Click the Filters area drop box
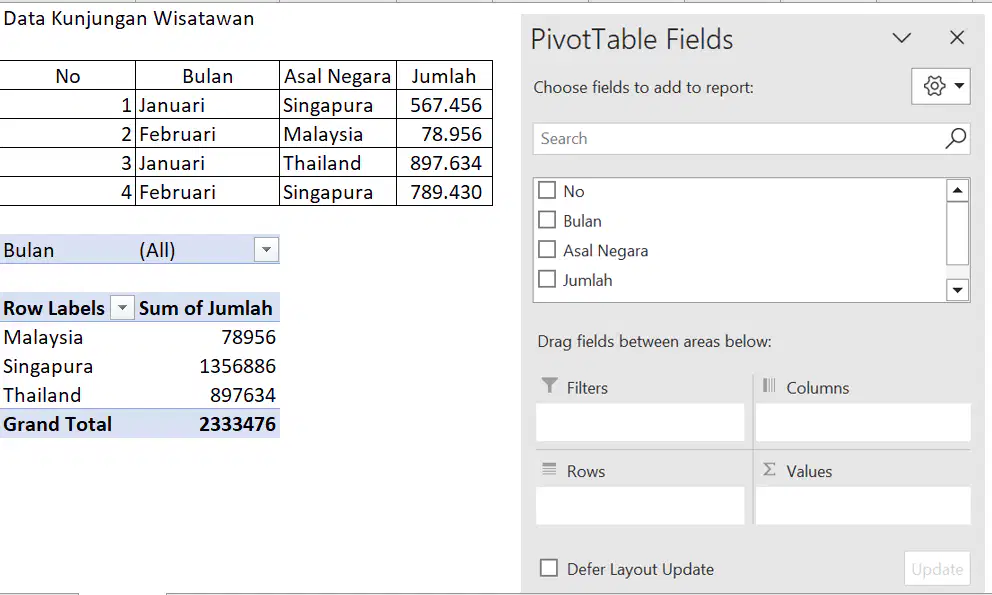The width and height of the screenshot is (992, 595). tap(640, 422)
